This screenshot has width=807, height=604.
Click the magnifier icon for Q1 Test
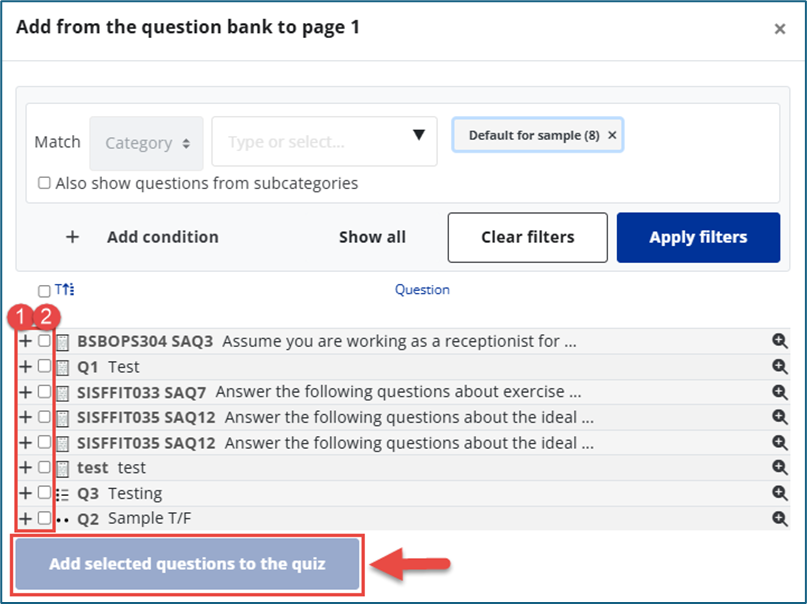tap(780, 367)
